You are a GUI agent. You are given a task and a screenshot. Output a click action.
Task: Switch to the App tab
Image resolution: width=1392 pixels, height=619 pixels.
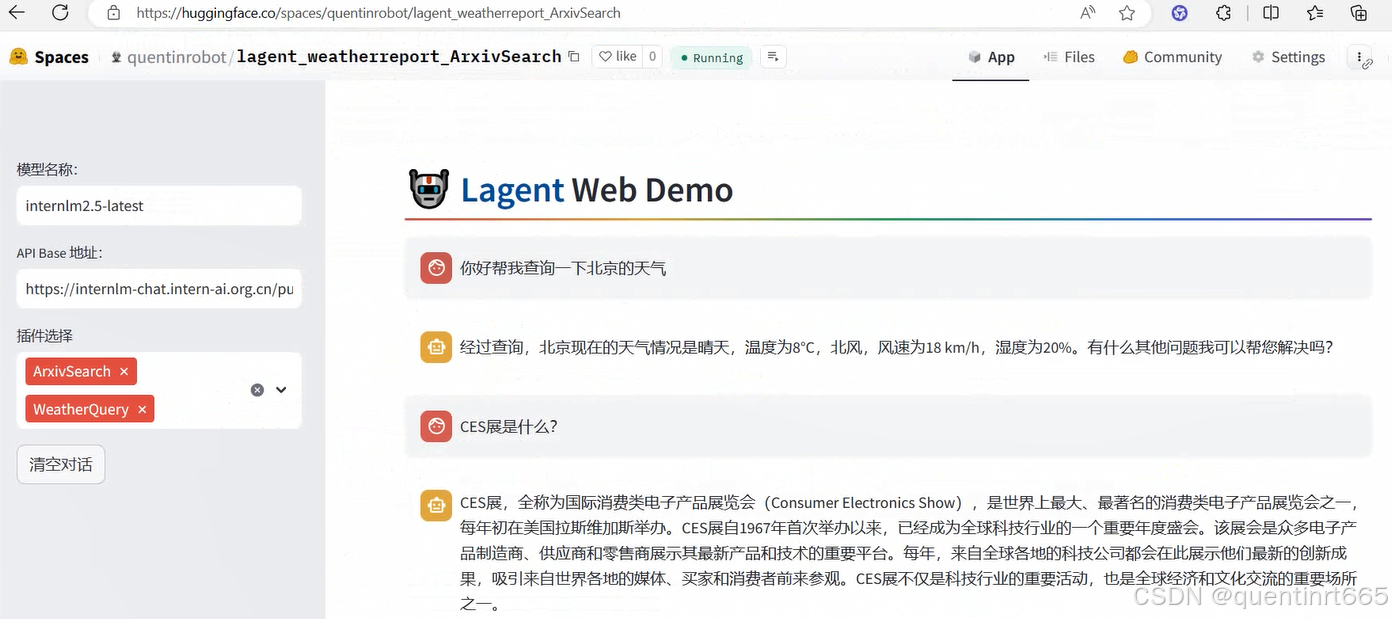tap(991, 57)
